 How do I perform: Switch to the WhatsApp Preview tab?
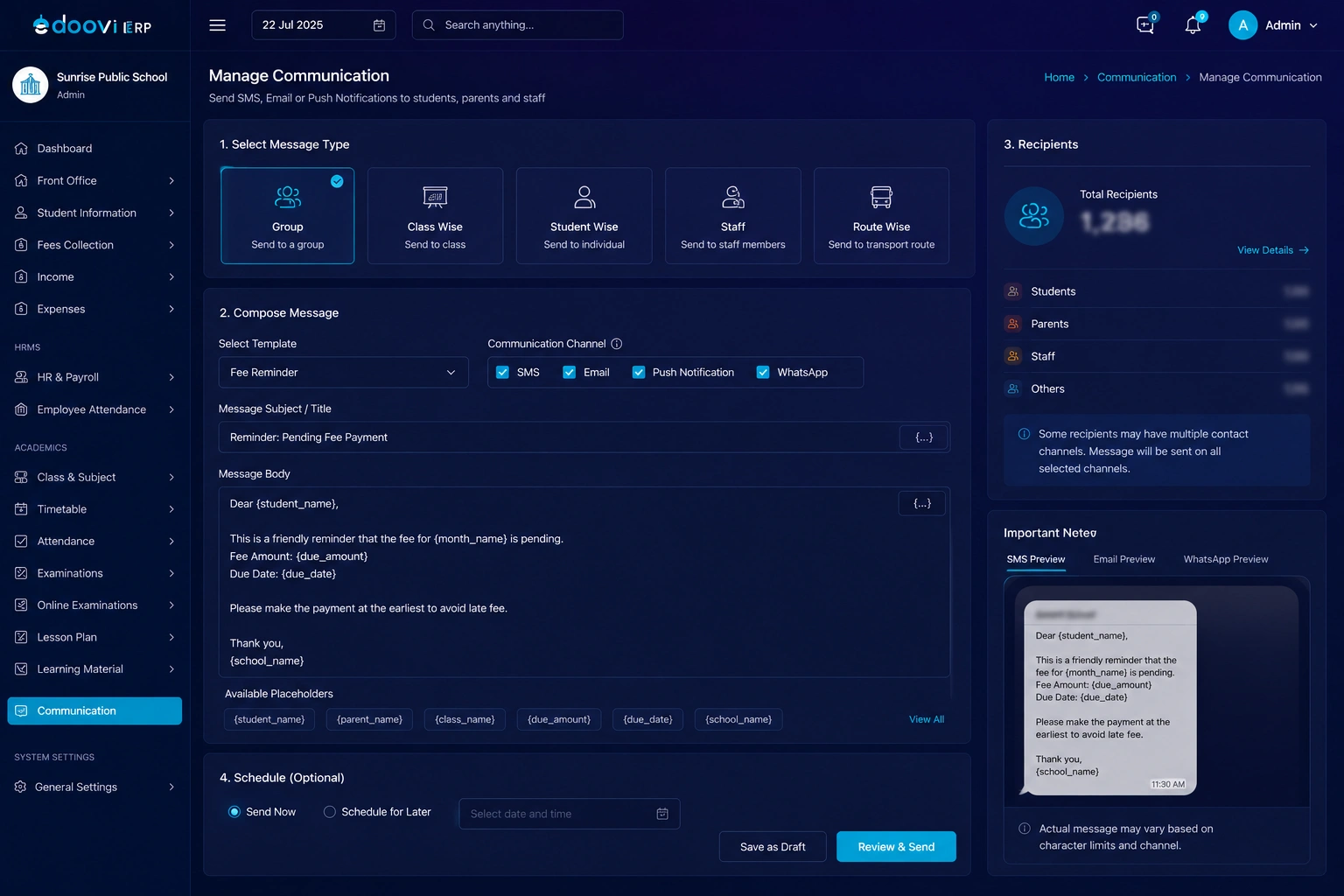[x=1226, y=560]
